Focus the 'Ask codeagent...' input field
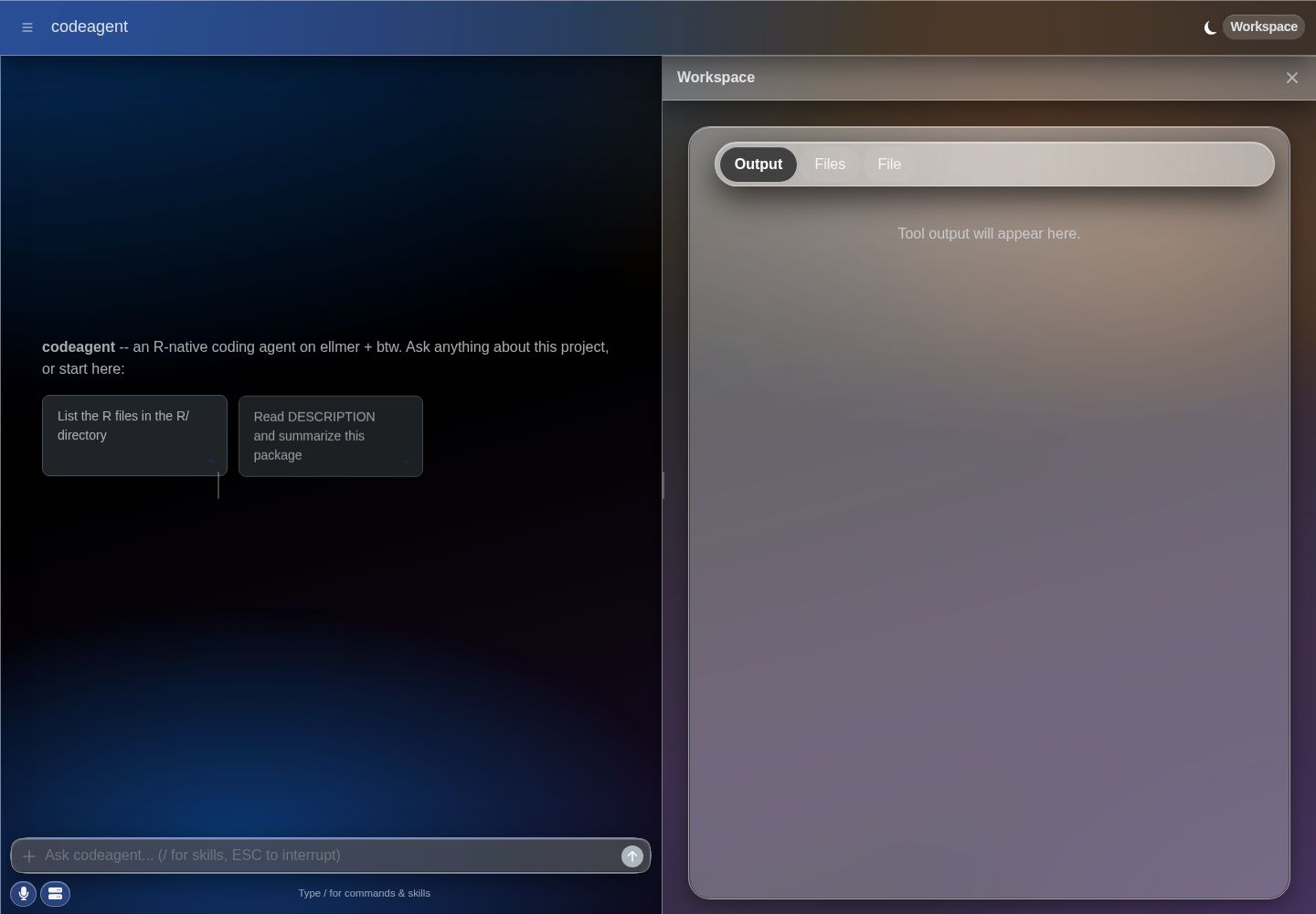The height and width of the screenshot is (914, 1316). (329, 856)
